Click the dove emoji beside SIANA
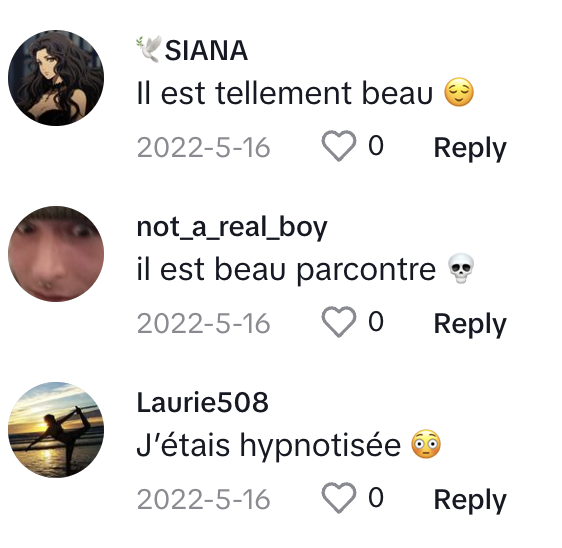Screen dimensions: 562x548 [x=149, y=49]
